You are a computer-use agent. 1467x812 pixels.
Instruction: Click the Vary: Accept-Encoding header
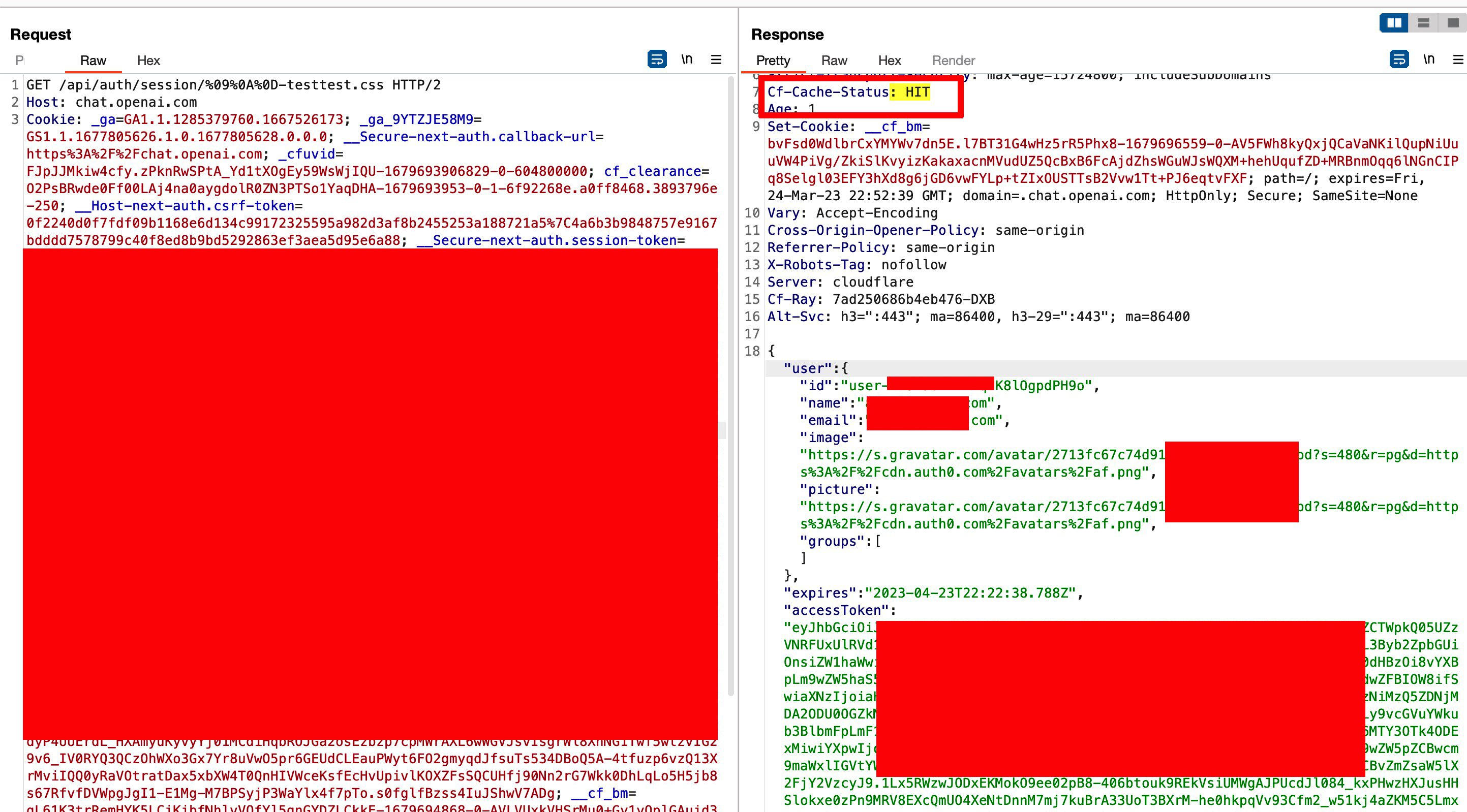852,213
